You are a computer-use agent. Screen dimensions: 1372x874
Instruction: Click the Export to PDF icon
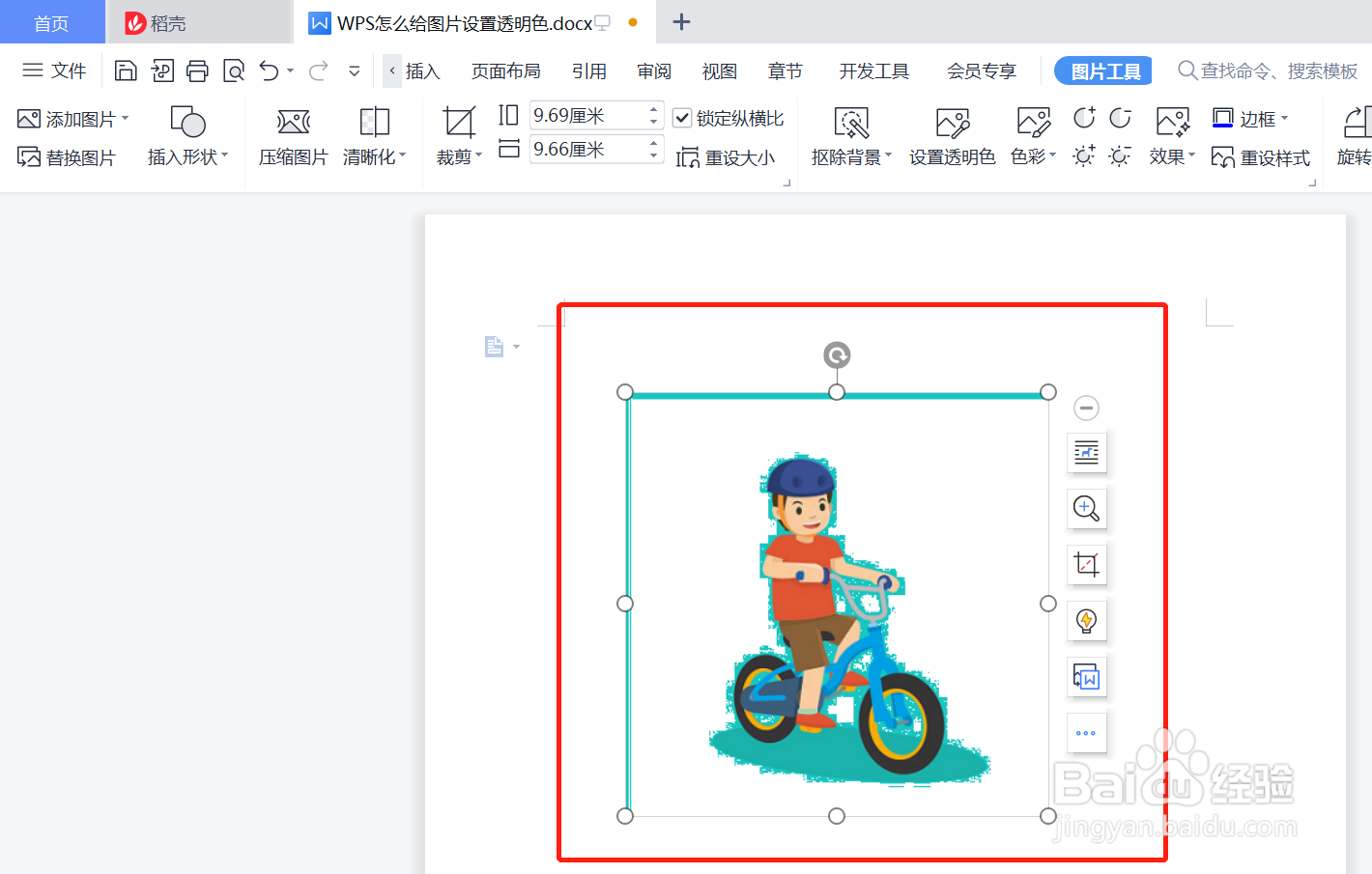(162, 70)
